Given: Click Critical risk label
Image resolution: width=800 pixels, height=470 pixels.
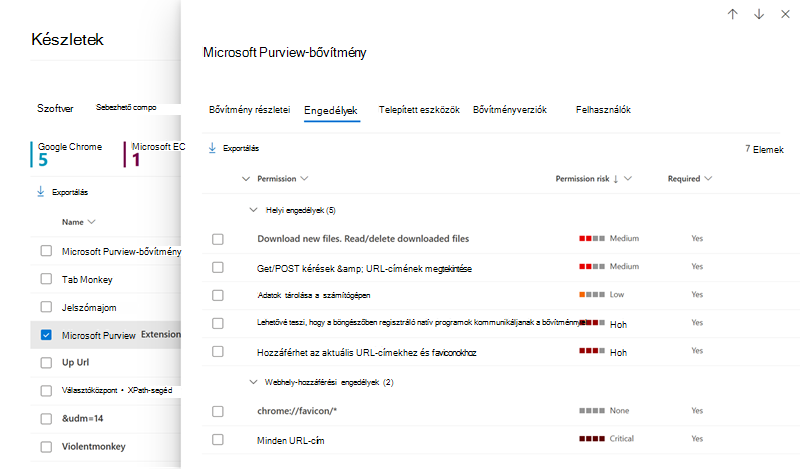Looking at the screenshot, I should point(621,439).
